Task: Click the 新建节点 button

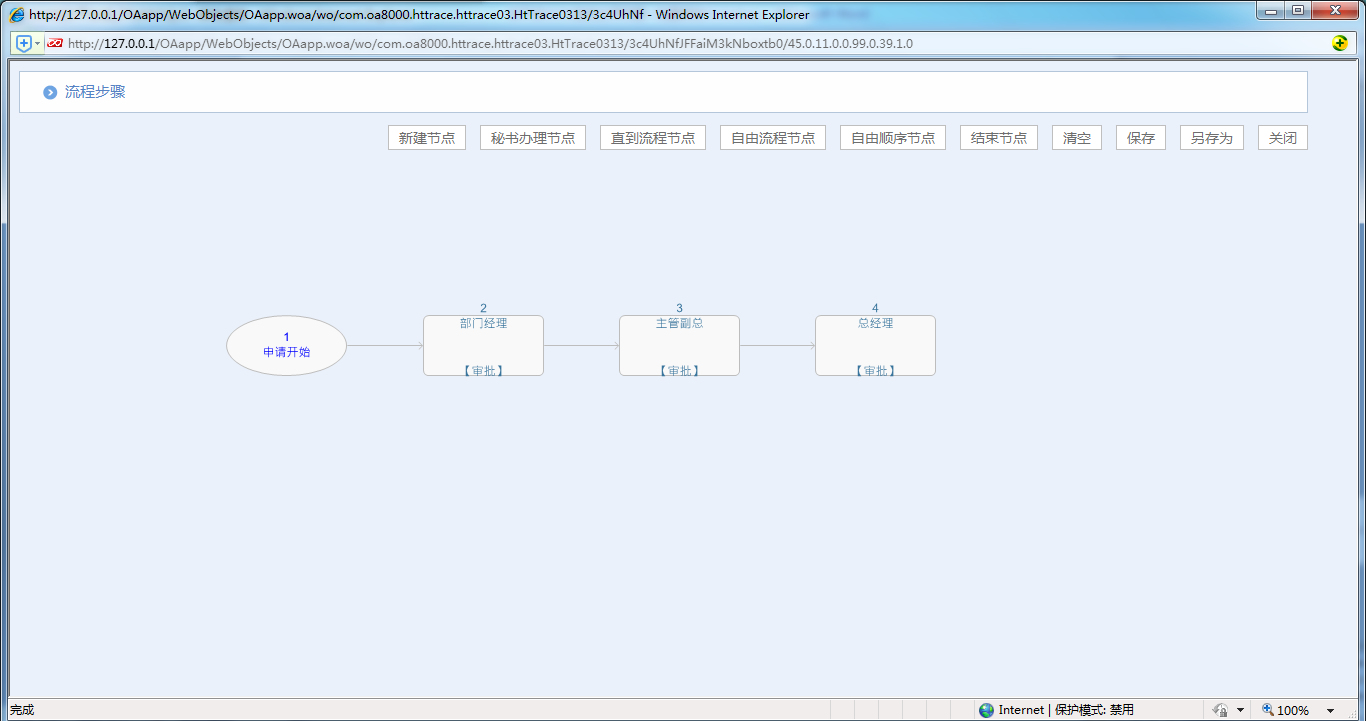Action: pos(427,138)
